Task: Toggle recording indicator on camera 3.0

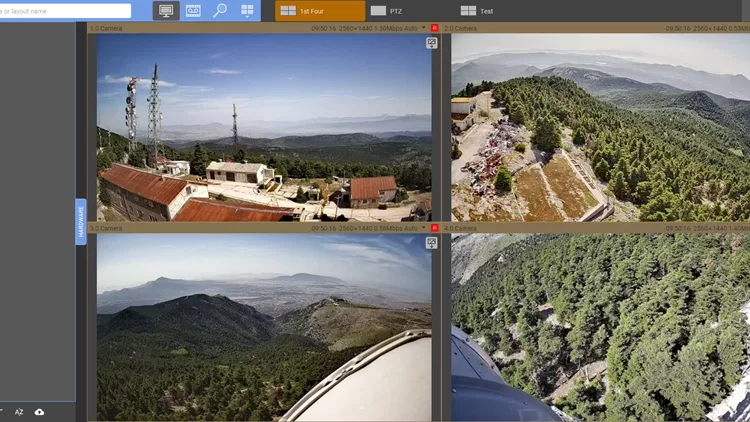Action: [434, 228]
